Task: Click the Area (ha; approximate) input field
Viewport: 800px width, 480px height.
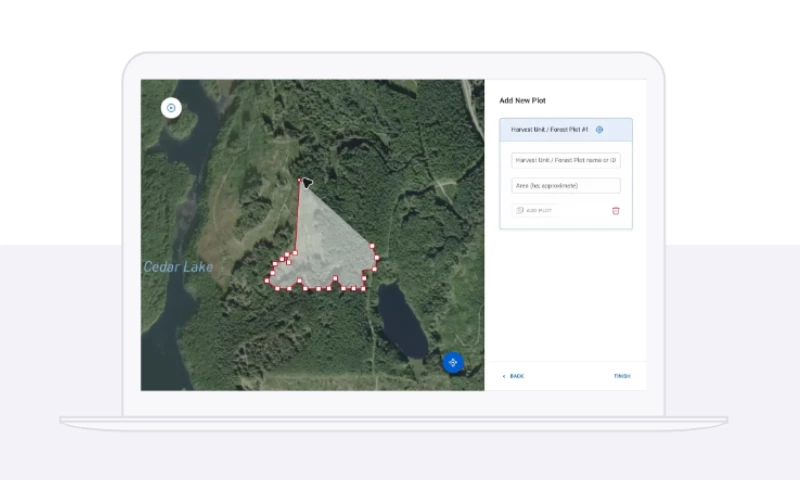Action: click(x=565, y=186)
